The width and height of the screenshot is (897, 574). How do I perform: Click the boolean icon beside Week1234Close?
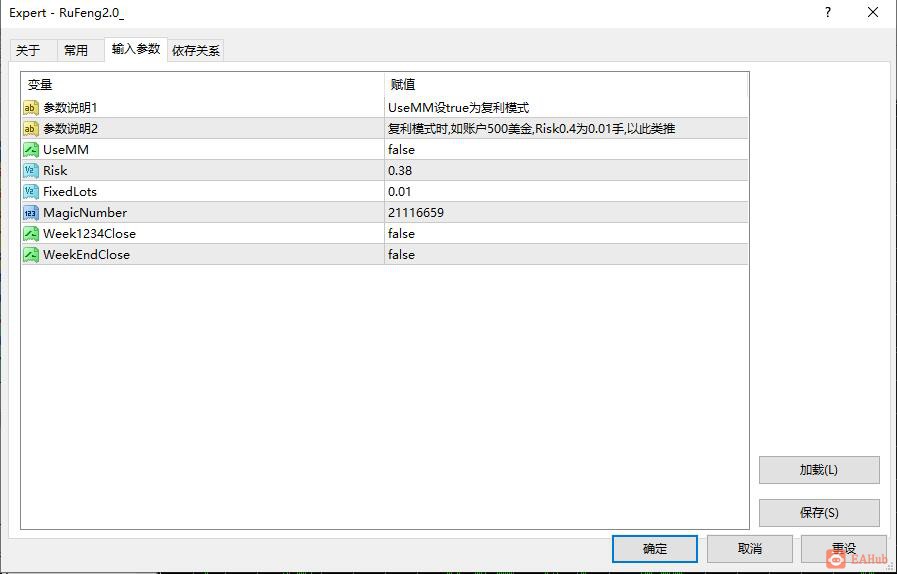(x=31, y=233)
